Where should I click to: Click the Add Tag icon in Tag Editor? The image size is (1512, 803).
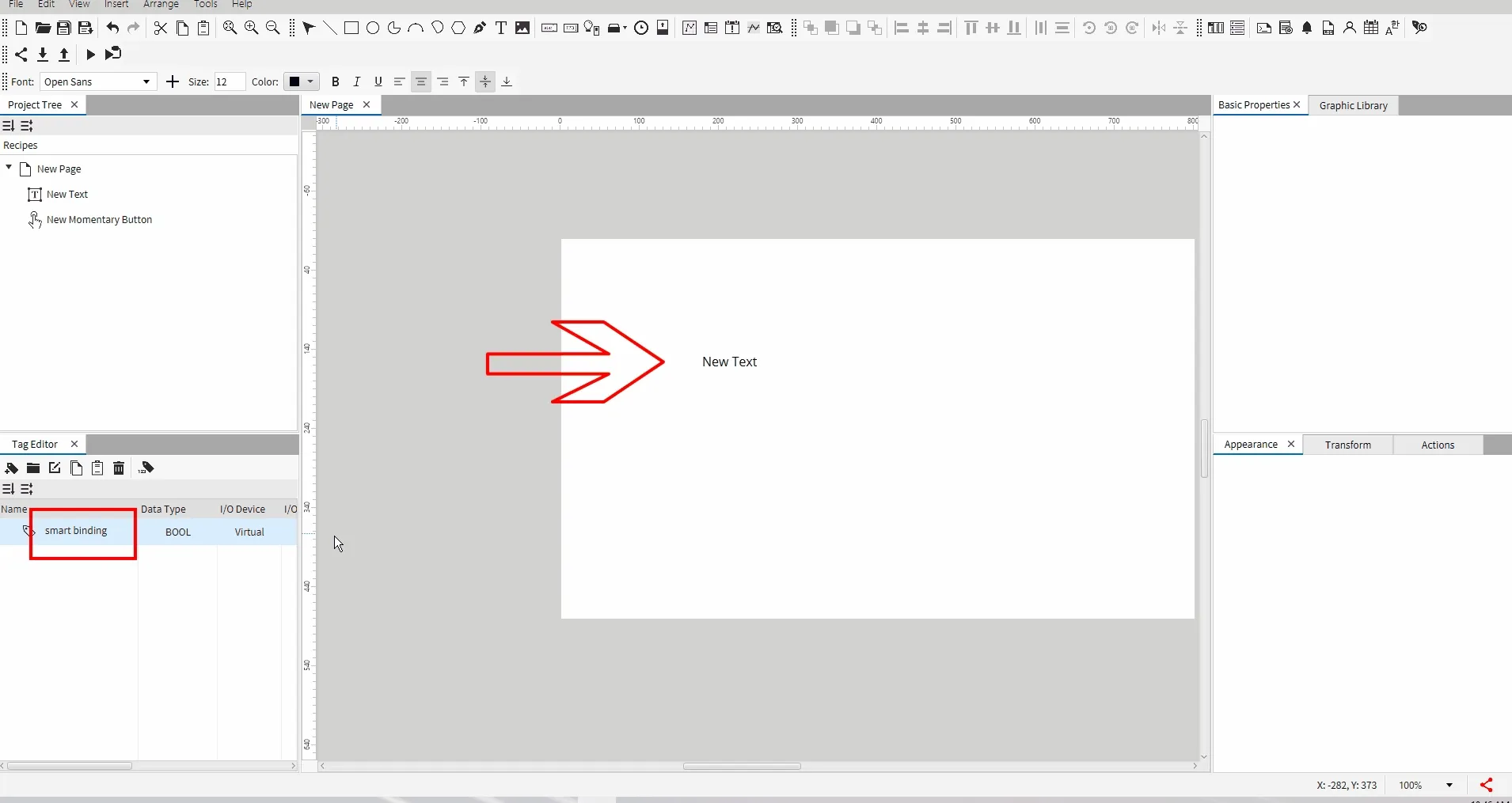tap(12, 468)
